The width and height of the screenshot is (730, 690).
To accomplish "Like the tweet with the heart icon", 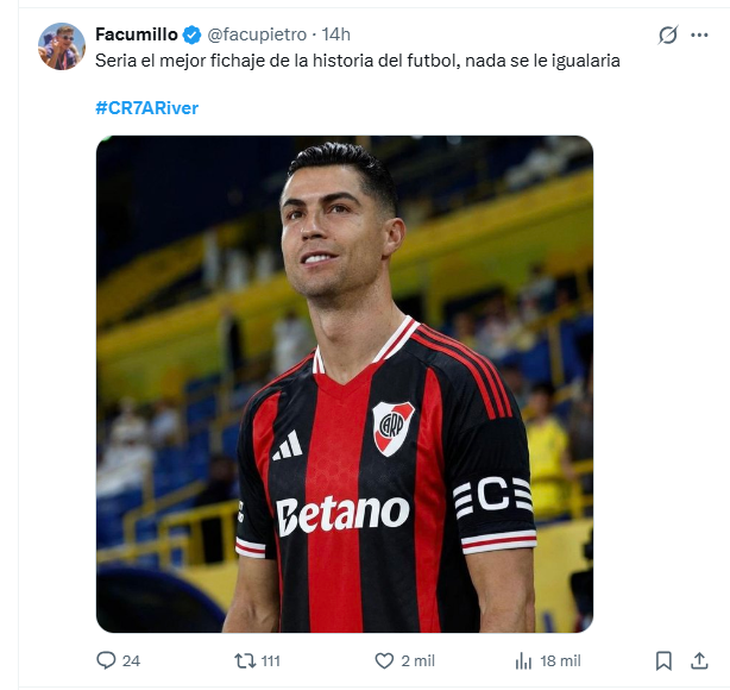I will tap(384, 661).
